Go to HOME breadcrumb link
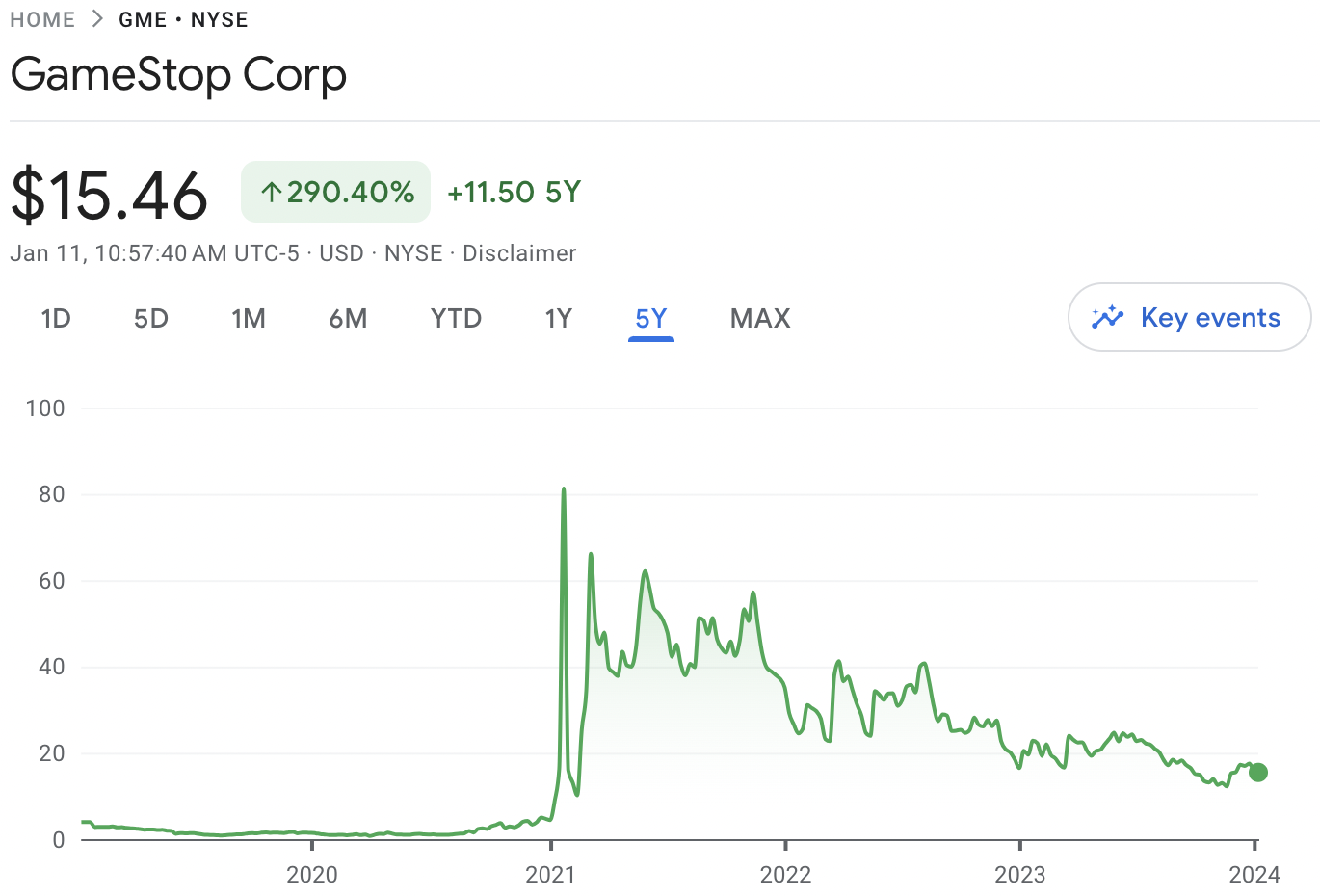 (x=42, y=19)
